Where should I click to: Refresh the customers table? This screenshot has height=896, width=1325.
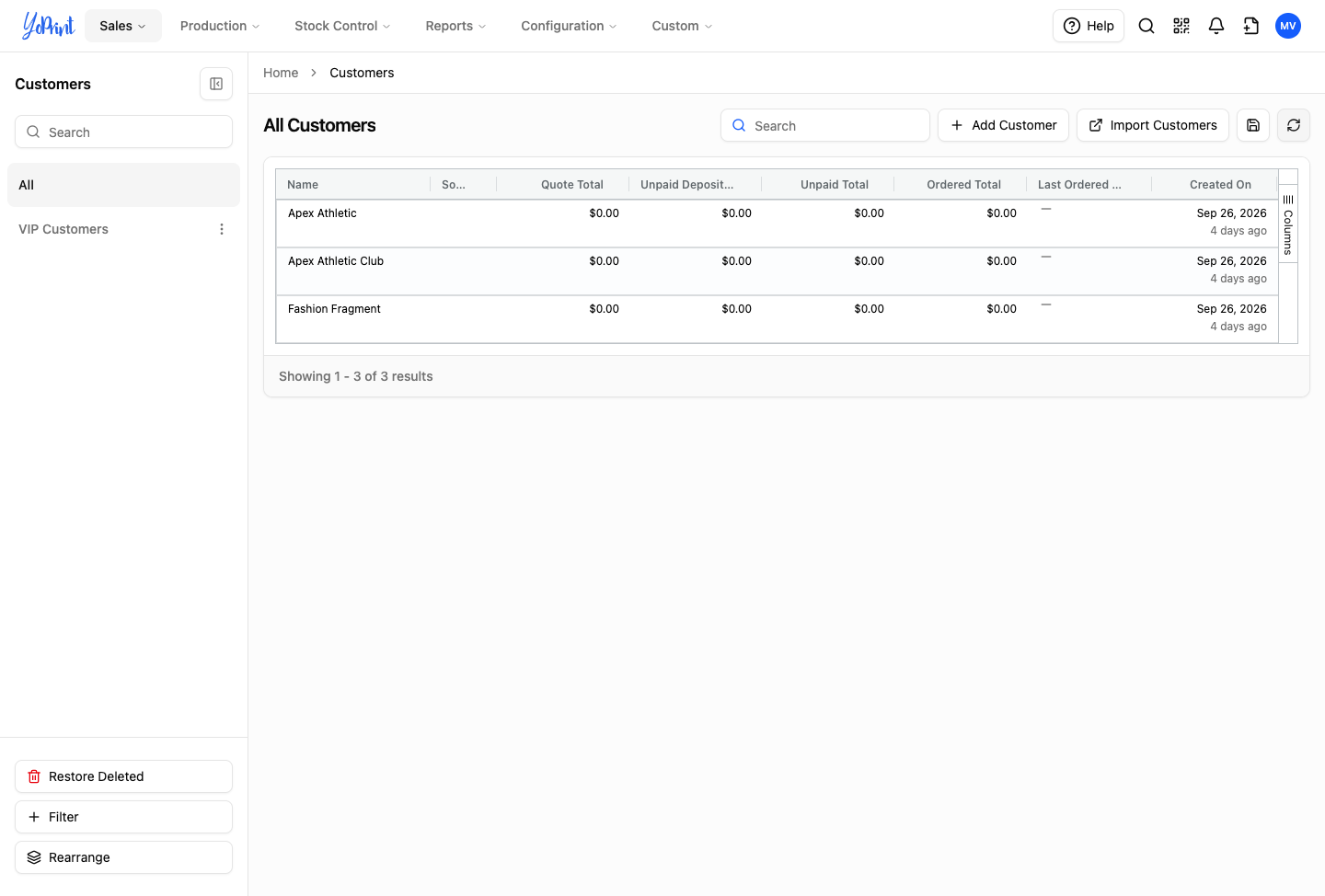(1294, 125)
